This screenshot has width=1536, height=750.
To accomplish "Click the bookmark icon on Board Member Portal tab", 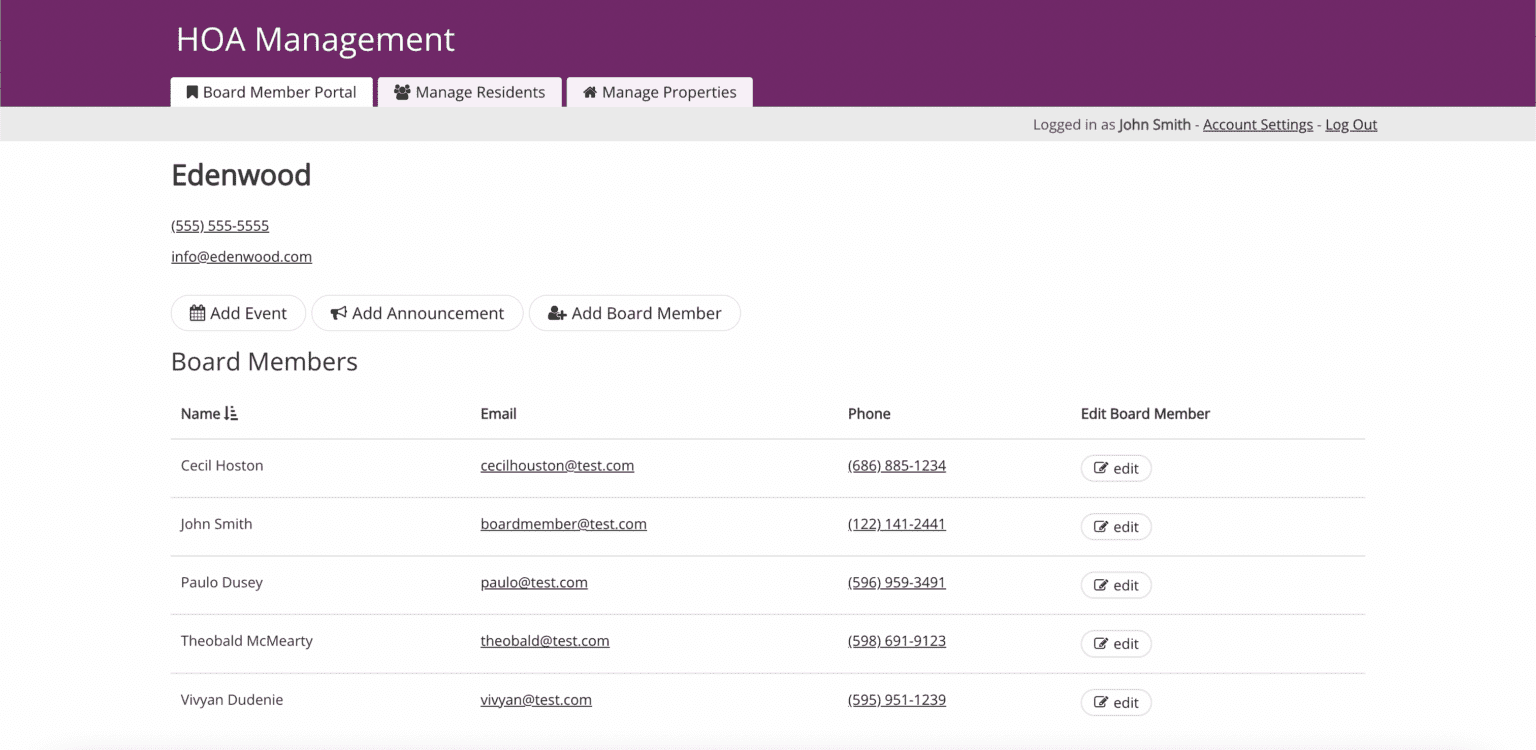I will [192, 92].
